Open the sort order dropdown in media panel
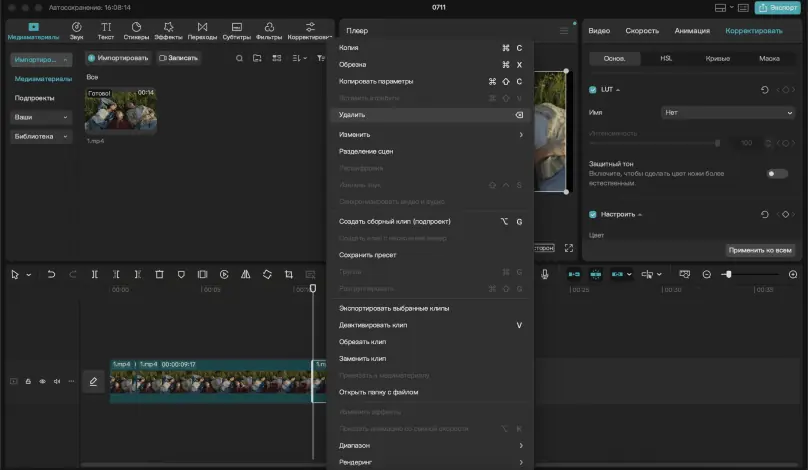 [x=299, y=58]
